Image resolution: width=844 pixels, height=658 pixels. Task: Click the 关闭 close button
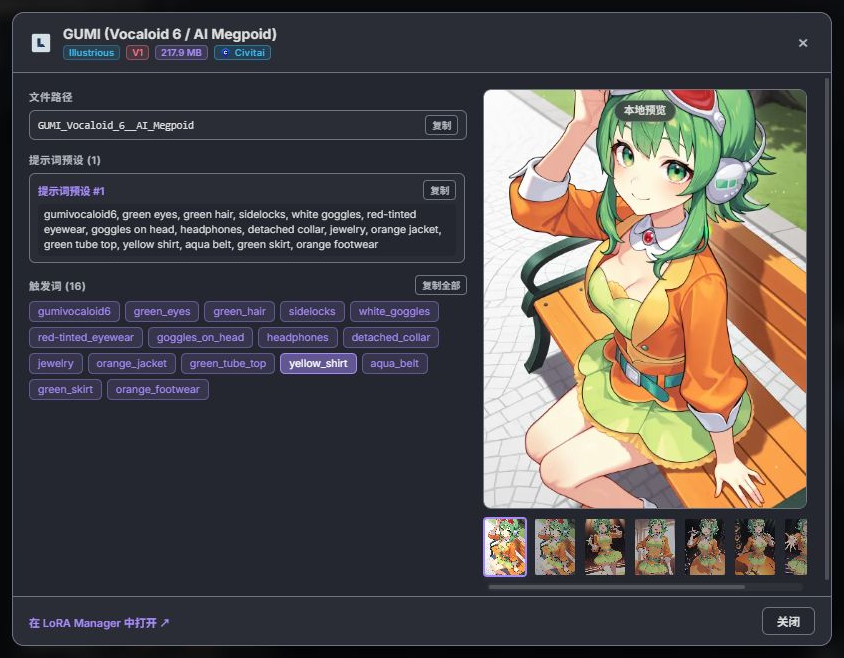(x=788, y=622)
